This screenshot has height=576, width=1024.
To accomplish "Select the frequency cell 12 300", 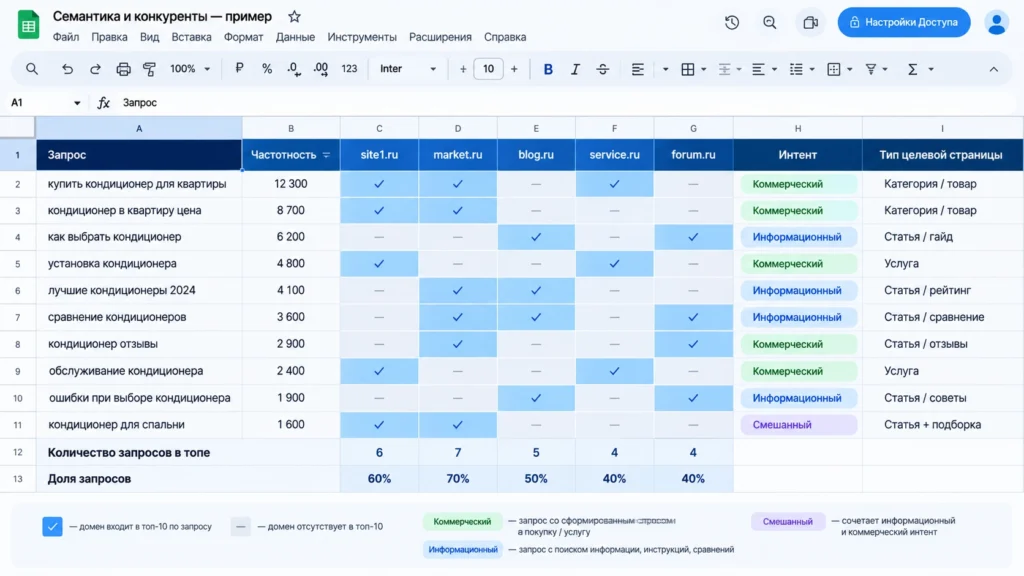I will point(291,184).
